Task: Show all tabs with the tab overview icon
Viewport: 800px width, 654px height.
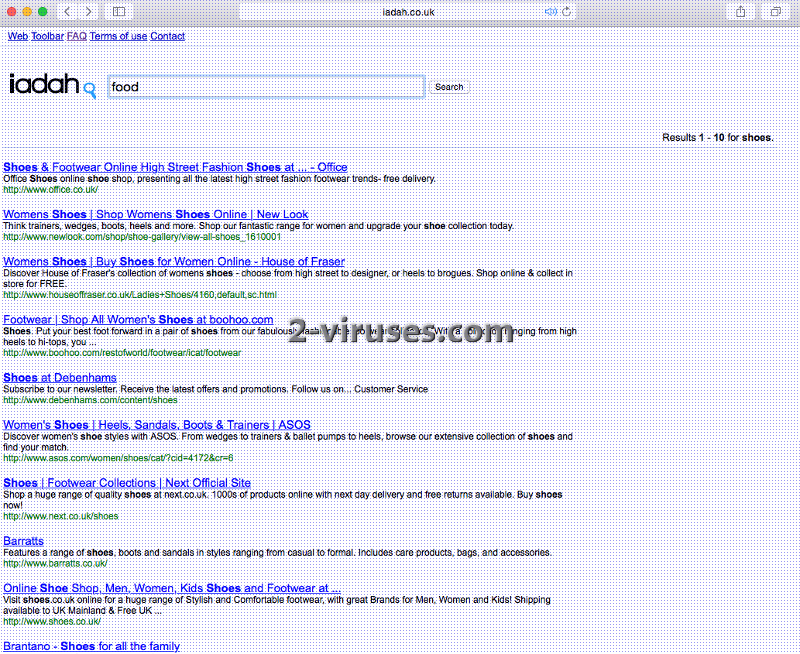Action: pos(776,12)
